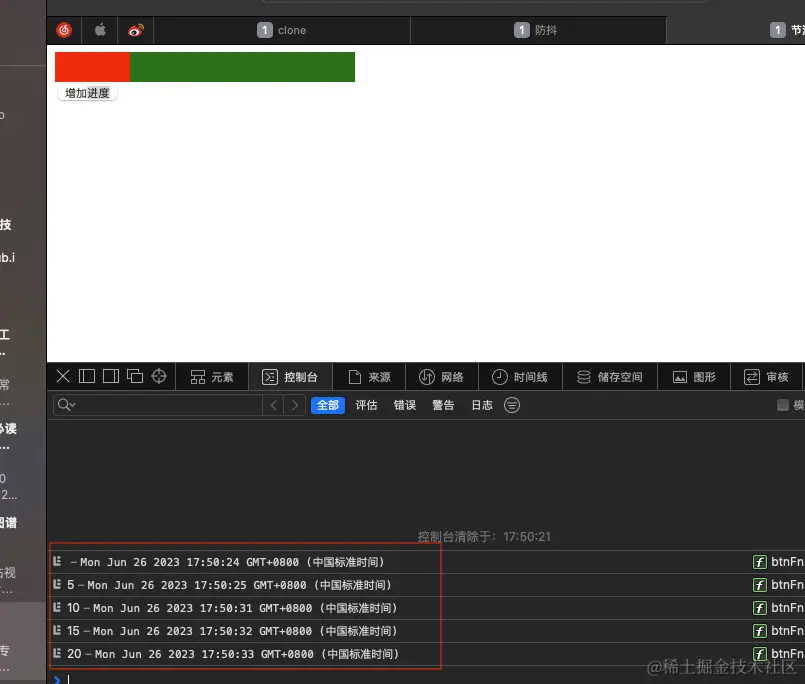The width and height of the screenshot is (805, 684).
Task: Select the 错误 console filter
Action: pos(405,405)
